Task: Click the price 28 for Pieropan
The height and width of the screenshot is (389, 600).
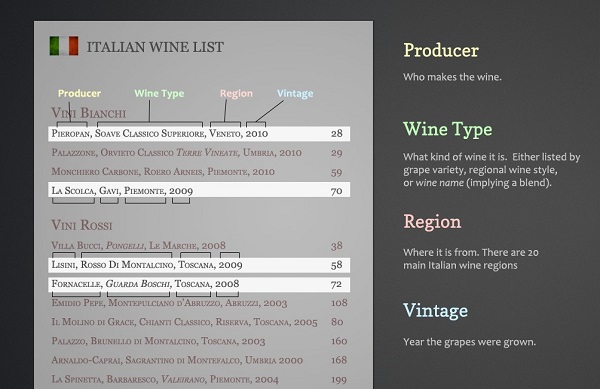Action: click(x=337, y=133)
